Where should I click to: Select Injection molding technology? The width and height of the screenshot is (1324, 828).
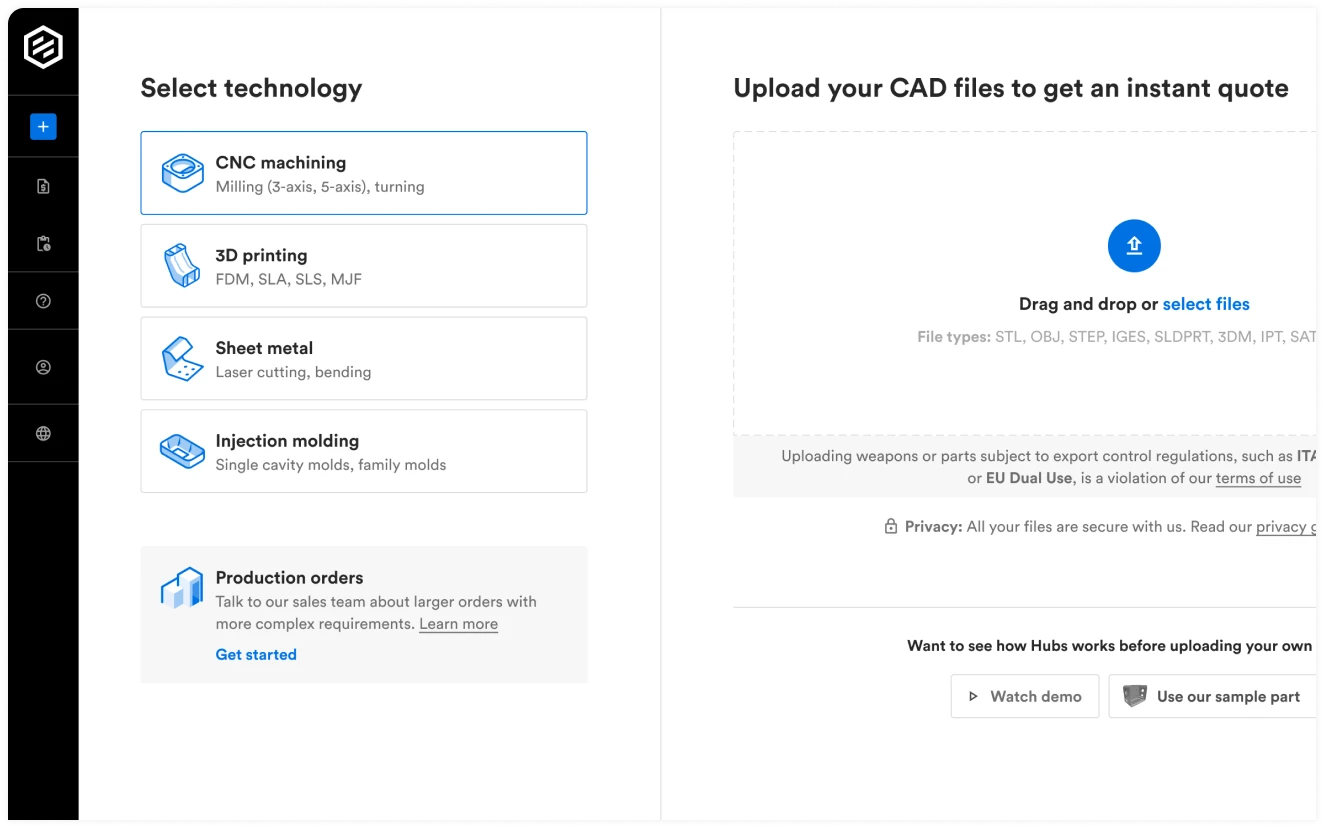tap(363, 451)
